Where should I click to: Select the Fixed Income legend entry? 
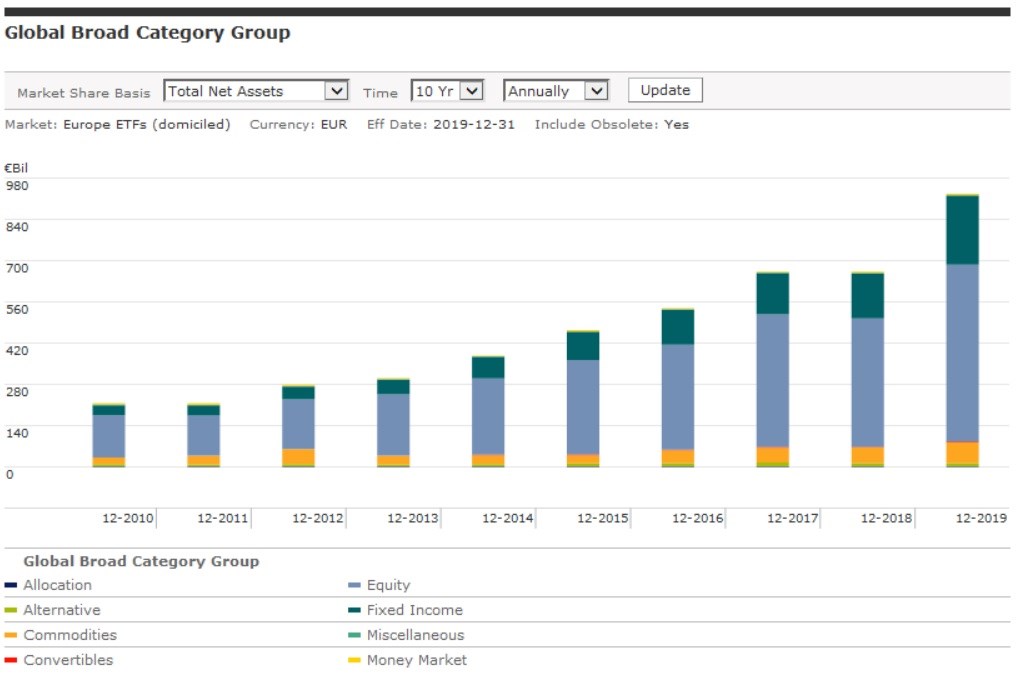pos(414,610)
